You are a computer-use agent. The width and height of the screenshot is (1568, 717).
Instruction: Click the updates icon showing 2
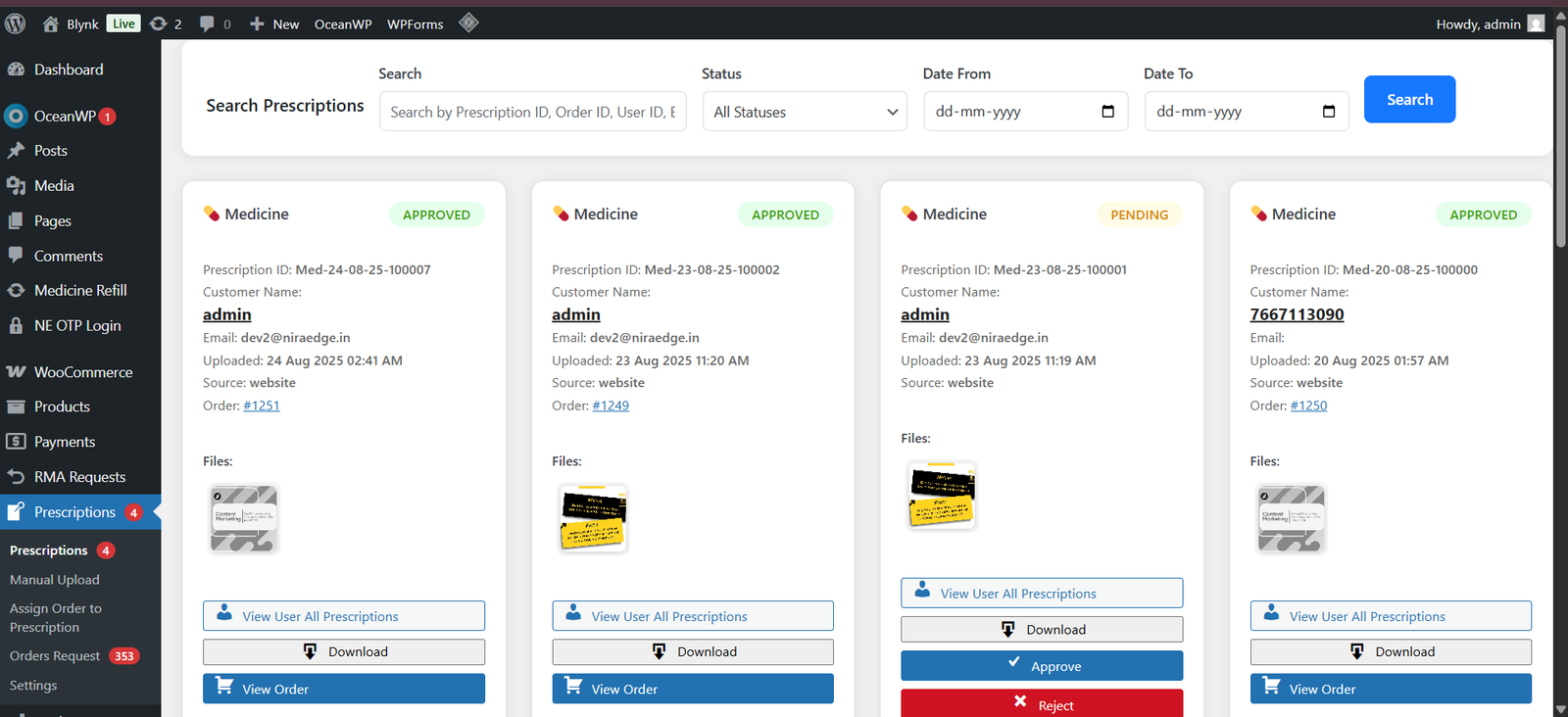[x=159, y=24]
